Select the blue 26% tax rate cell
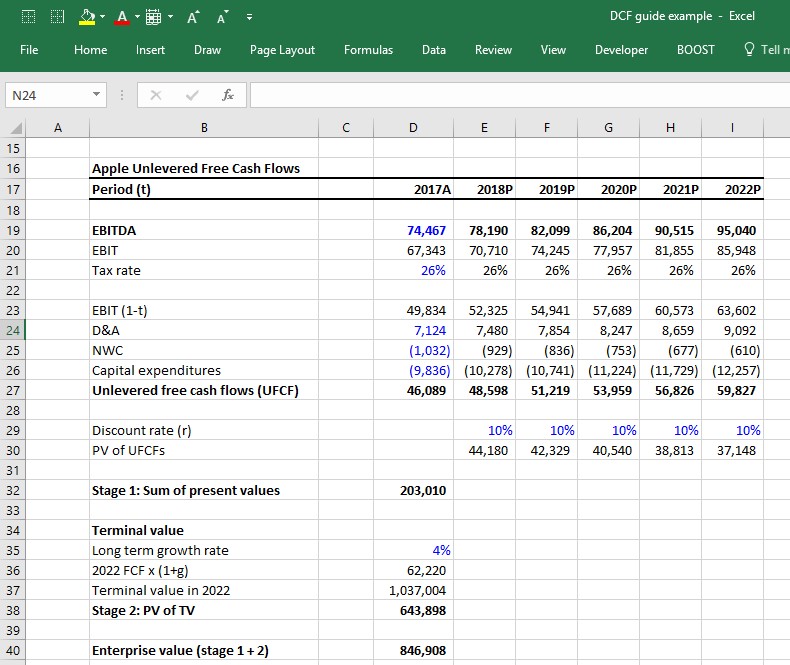The width and height of the screenshot is (790, 665). click(x=413, y=271)
